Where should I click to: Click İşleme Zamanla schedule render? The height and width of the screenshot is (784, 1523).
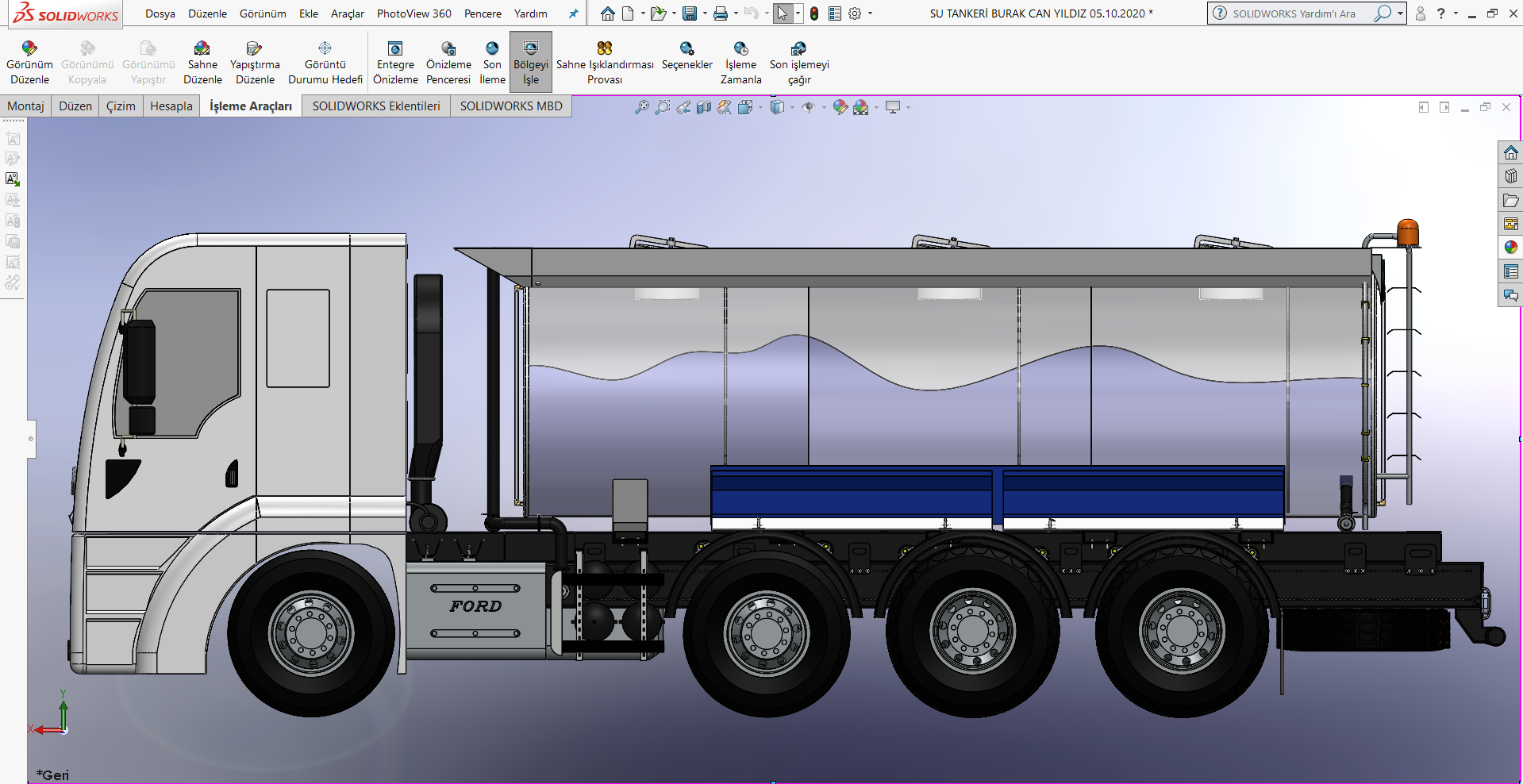click(741, 63)
